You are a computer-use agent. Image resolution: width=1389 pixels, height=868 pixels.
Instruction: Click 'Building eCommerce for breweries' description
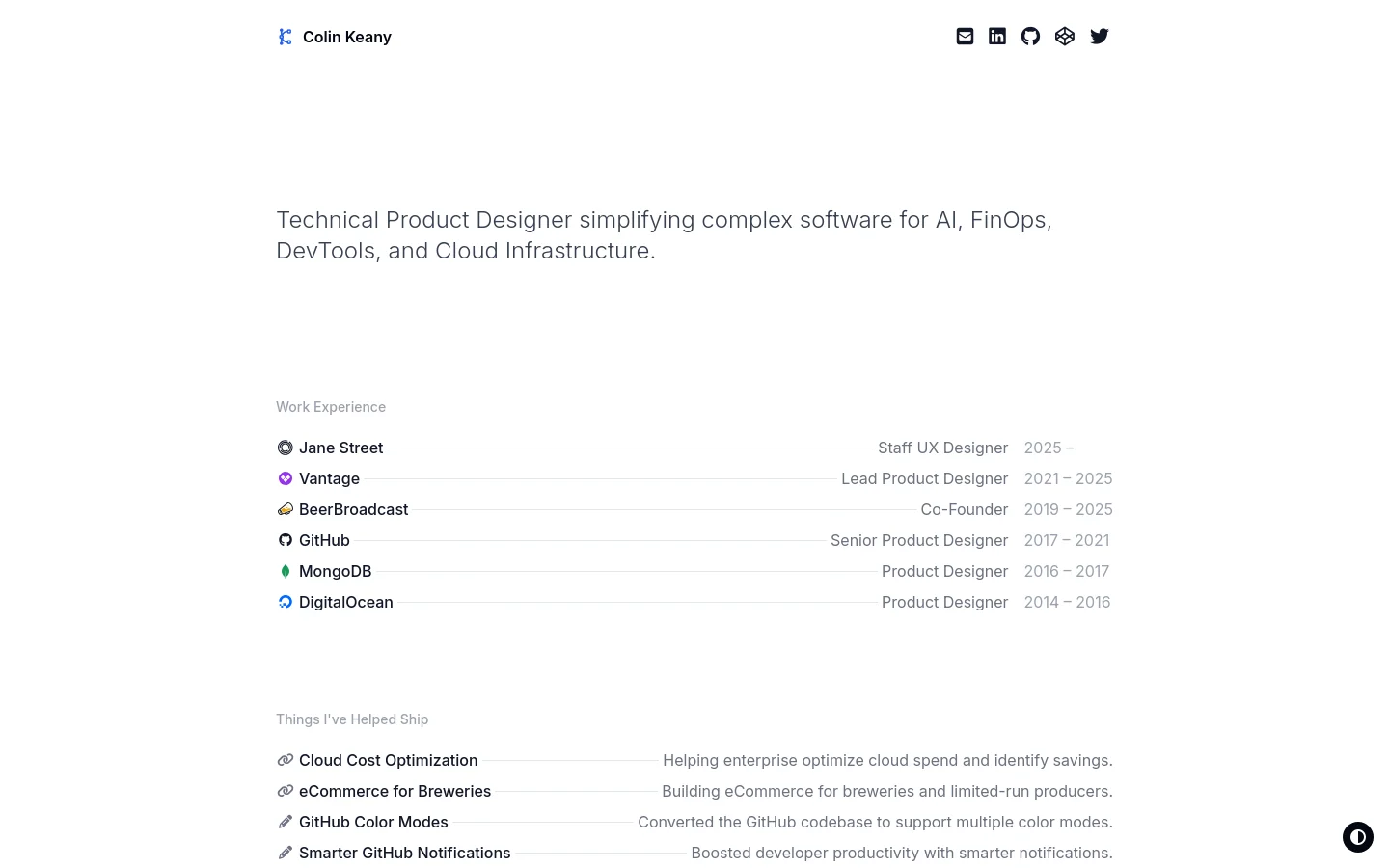point(887,791)
